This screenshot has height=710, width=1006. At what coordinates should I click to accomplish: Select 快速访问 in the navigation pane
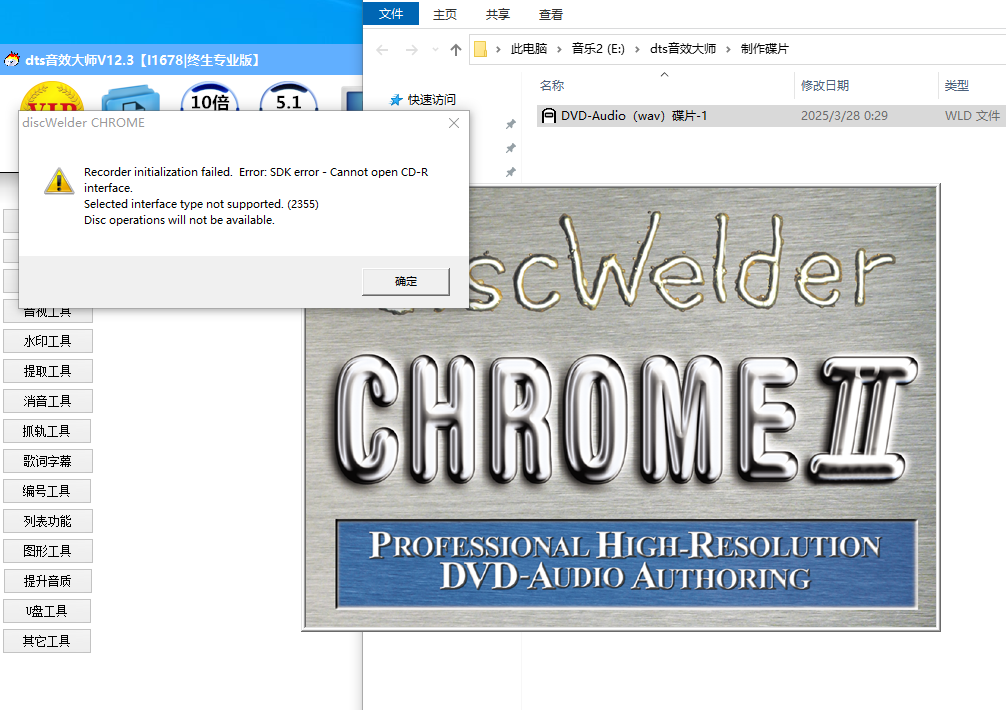pyautogui.click(x=432, y=99)
